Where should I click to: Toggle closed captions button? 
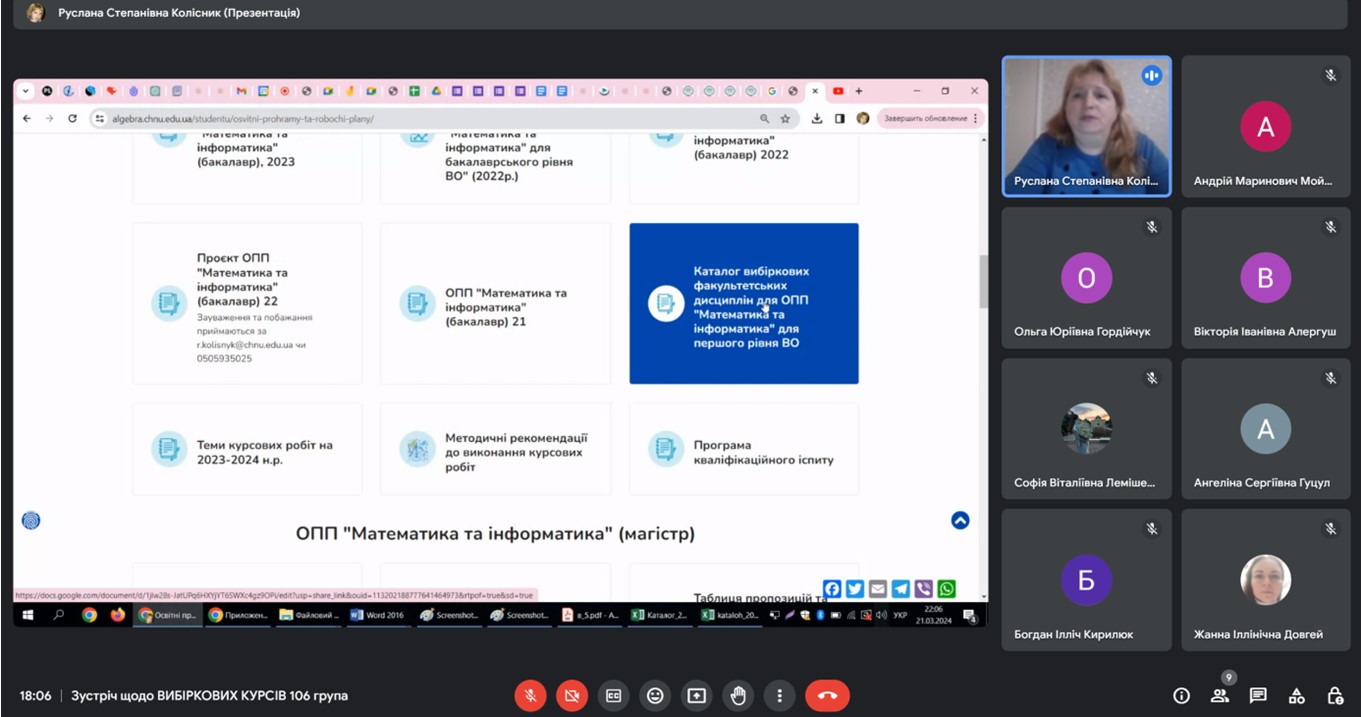pos(613,695)
